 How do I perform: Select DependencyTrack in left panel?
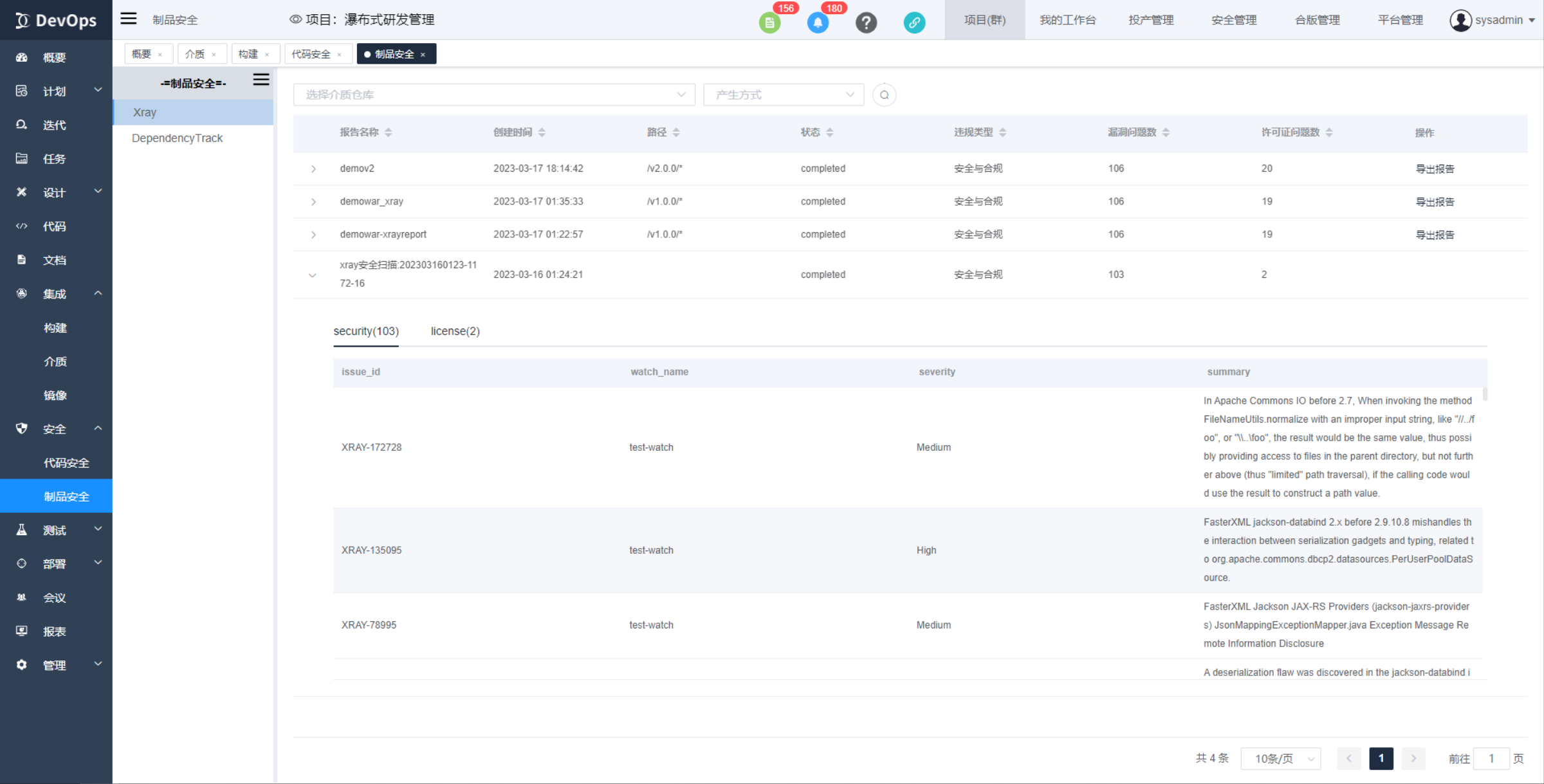(x=177, y=138)
